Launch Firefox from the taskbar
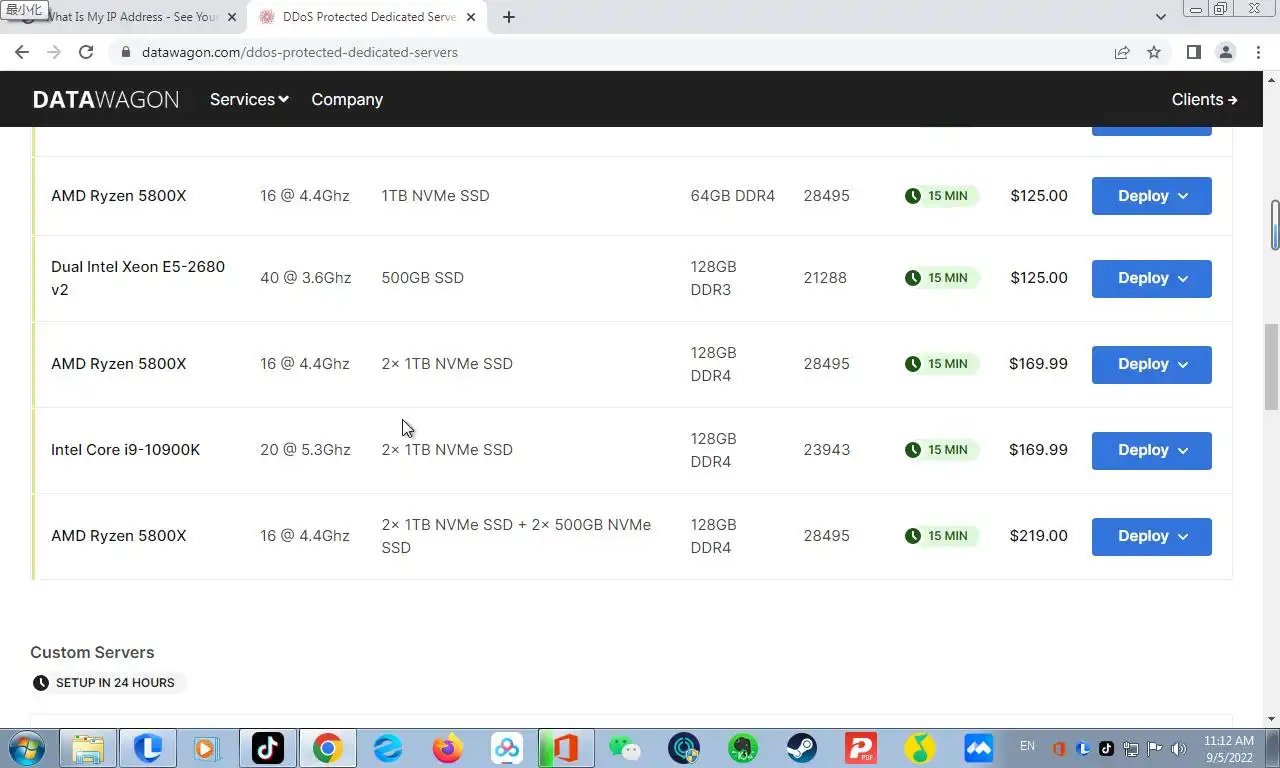The width and height of the screenshot is (1280, 768). pos(448,748)
